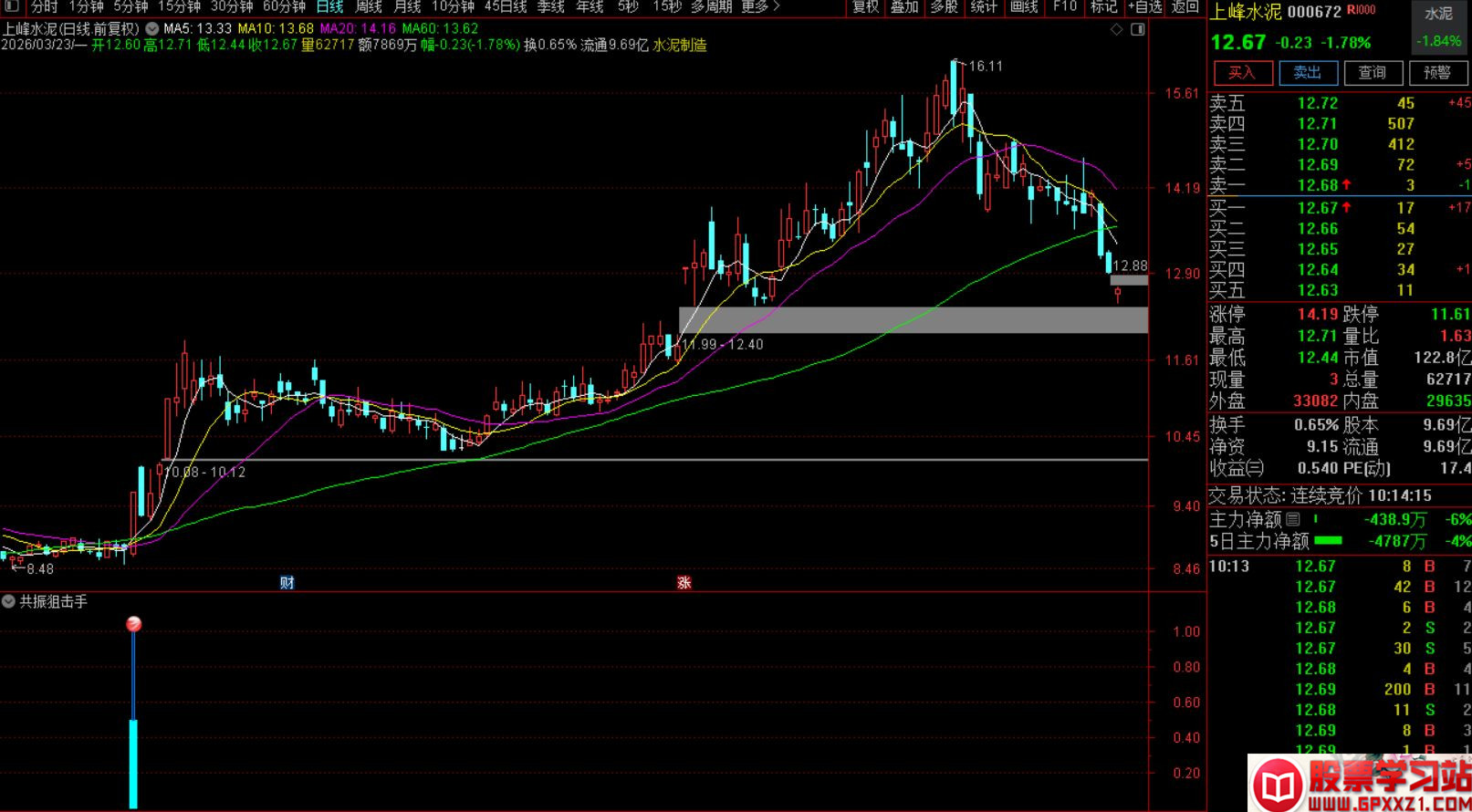This screenshot has height=812, width=1472.
Task: Click the red signal ball in 共振狙击手 indicator
Action: 134,624
